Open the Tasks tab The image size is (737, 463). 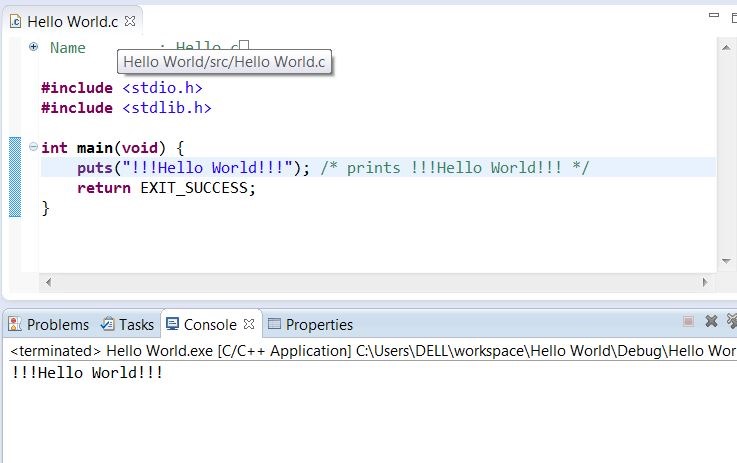[x=128, y=324]
